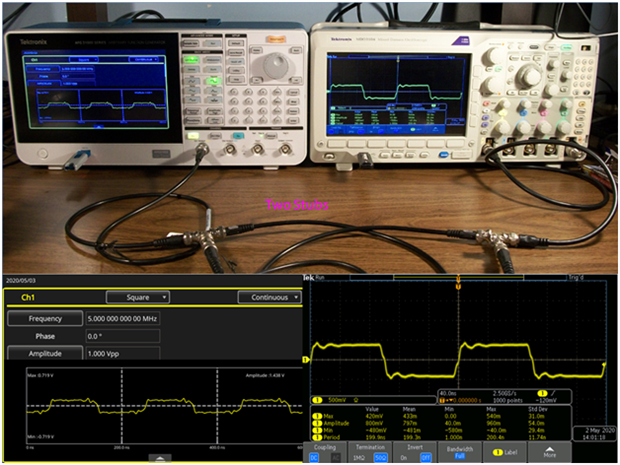Turn Invert Off
This screenshot has width=620, height=465.
tap(425, 457)
